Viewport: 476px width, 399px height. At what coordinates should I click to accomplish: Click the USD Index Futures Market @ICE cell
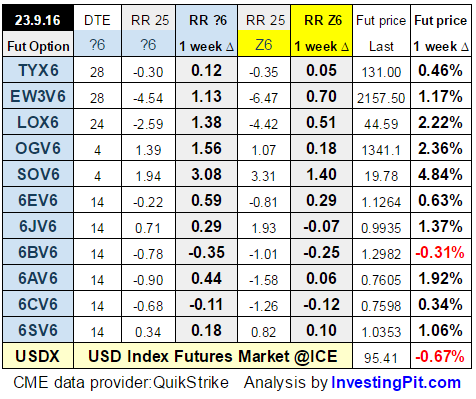click(213, 356)
